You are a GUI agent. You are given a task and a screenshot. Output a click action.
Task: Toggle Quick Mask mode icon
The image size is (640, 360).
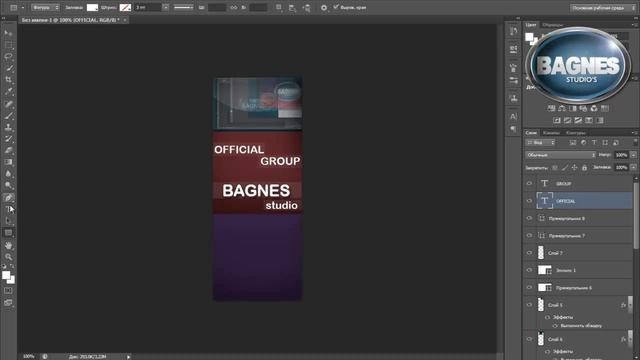pos(8,291)
